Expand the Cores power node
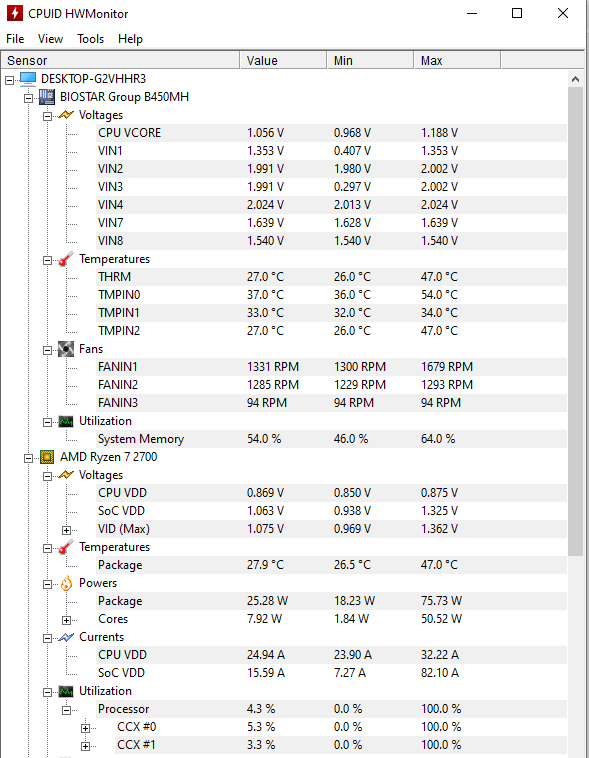The image size is (589, 758). point(67,620)
